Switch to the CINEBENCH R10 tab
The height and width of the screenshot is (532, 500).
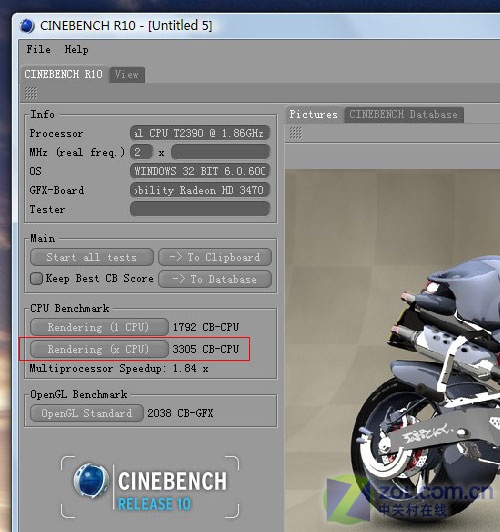64,74
